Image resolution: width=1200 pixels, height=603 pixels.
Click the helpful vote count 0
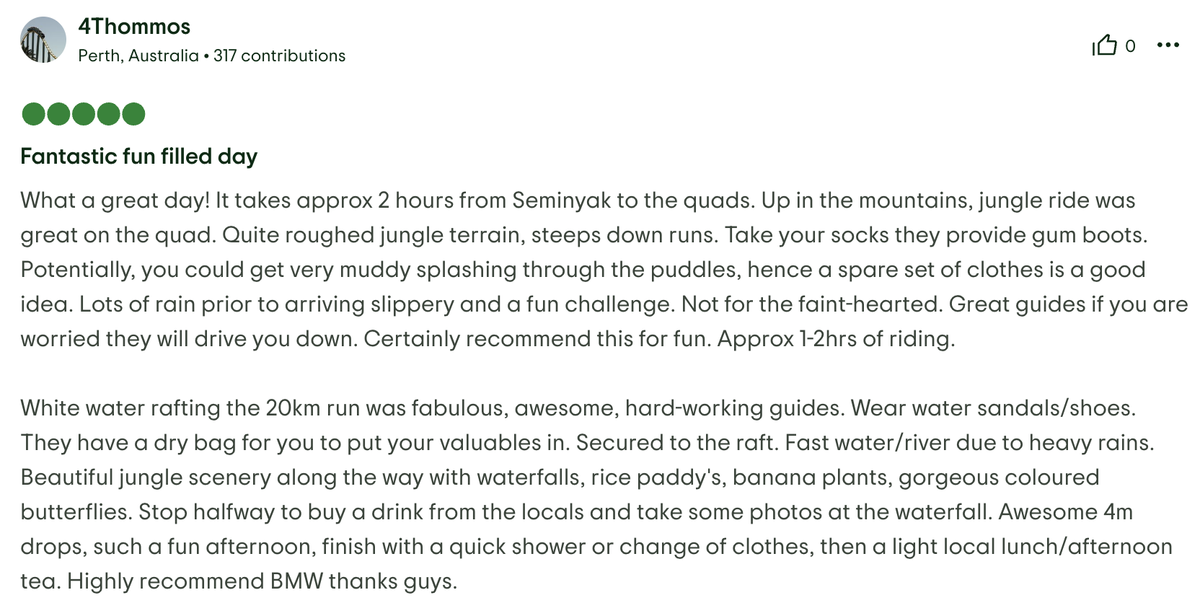1131,46
